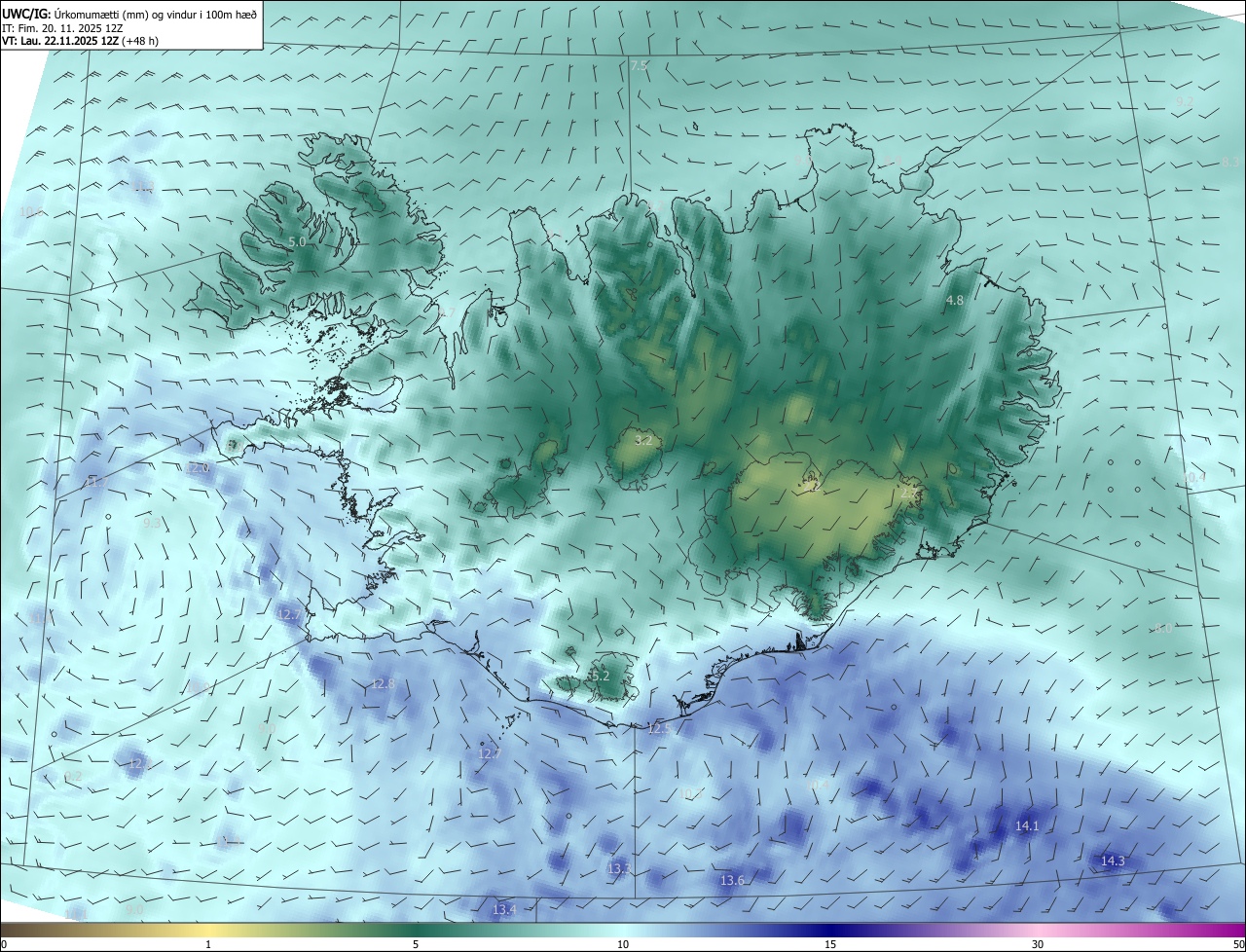Click the 3.2 value on the central glacier
The image size is (1246, 952).
tap(643, 441)
